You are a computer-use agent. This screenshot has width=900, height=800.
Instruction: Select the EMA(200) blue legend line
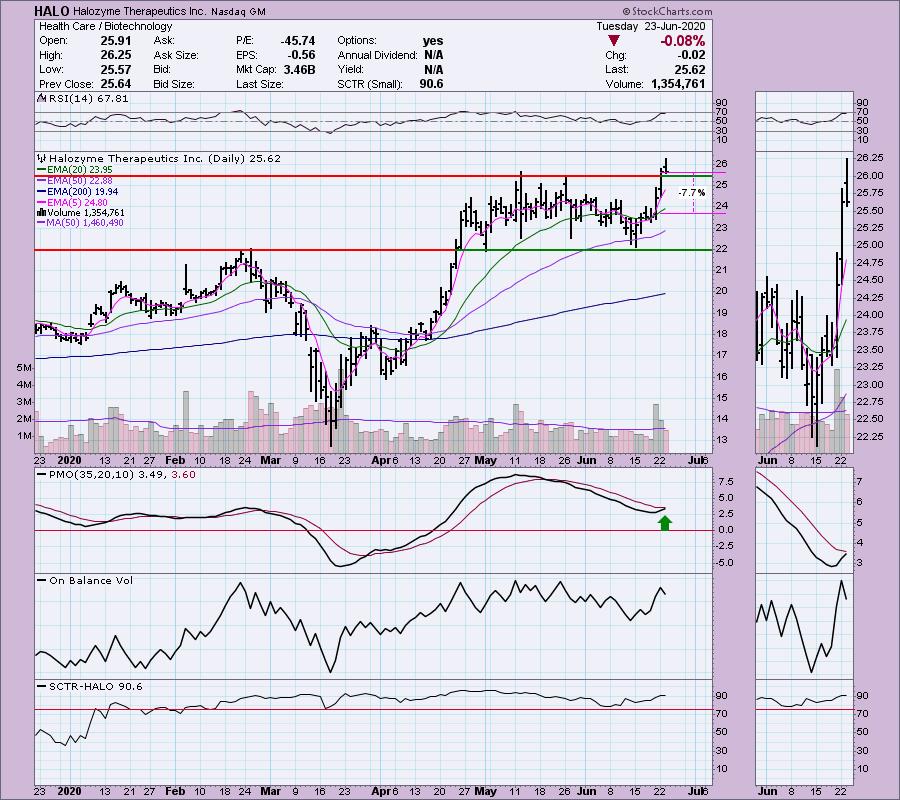pyautogui.click(x=42, y=192)
